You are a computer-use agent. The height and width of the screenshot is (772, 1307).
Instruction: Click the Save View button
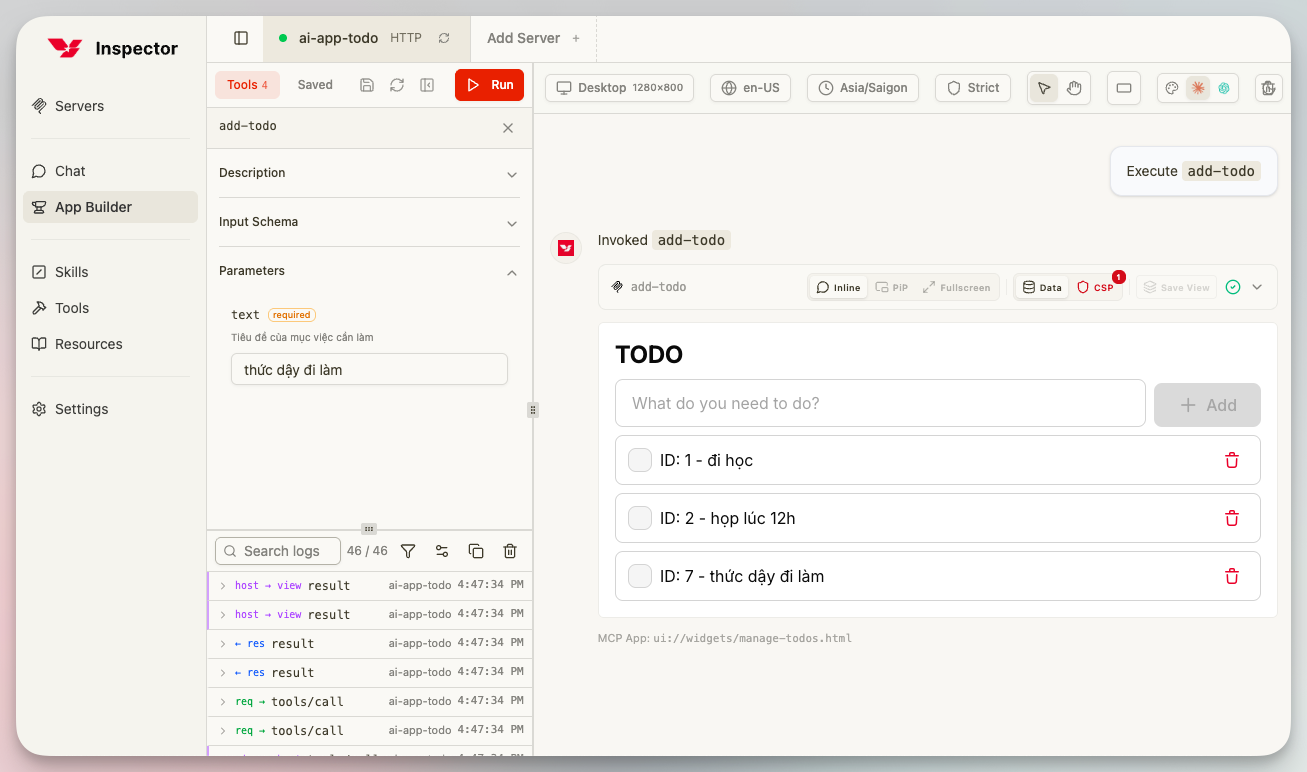[1177, 287]
